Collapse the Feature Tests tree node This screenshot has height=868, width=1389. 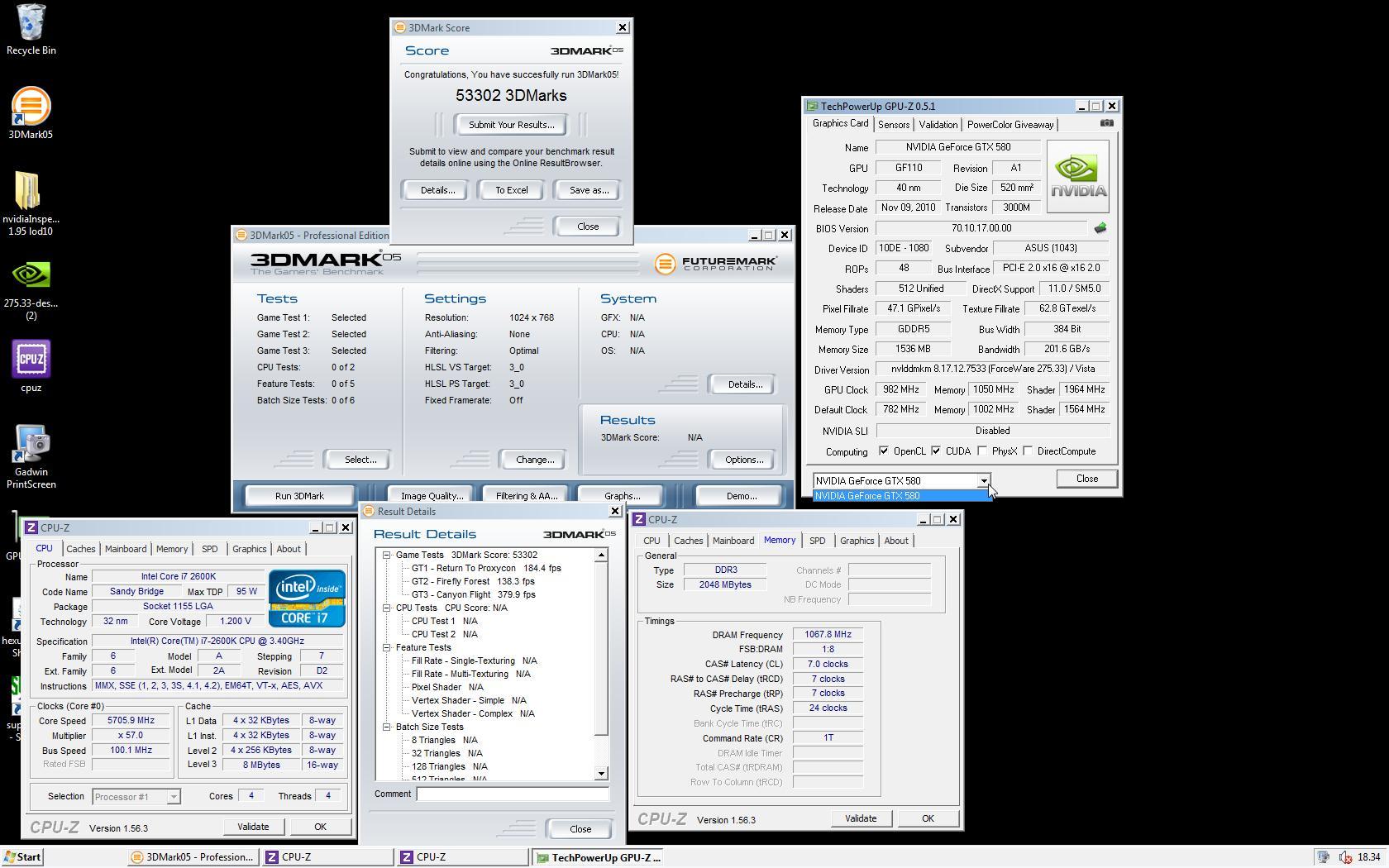[386, 648]
